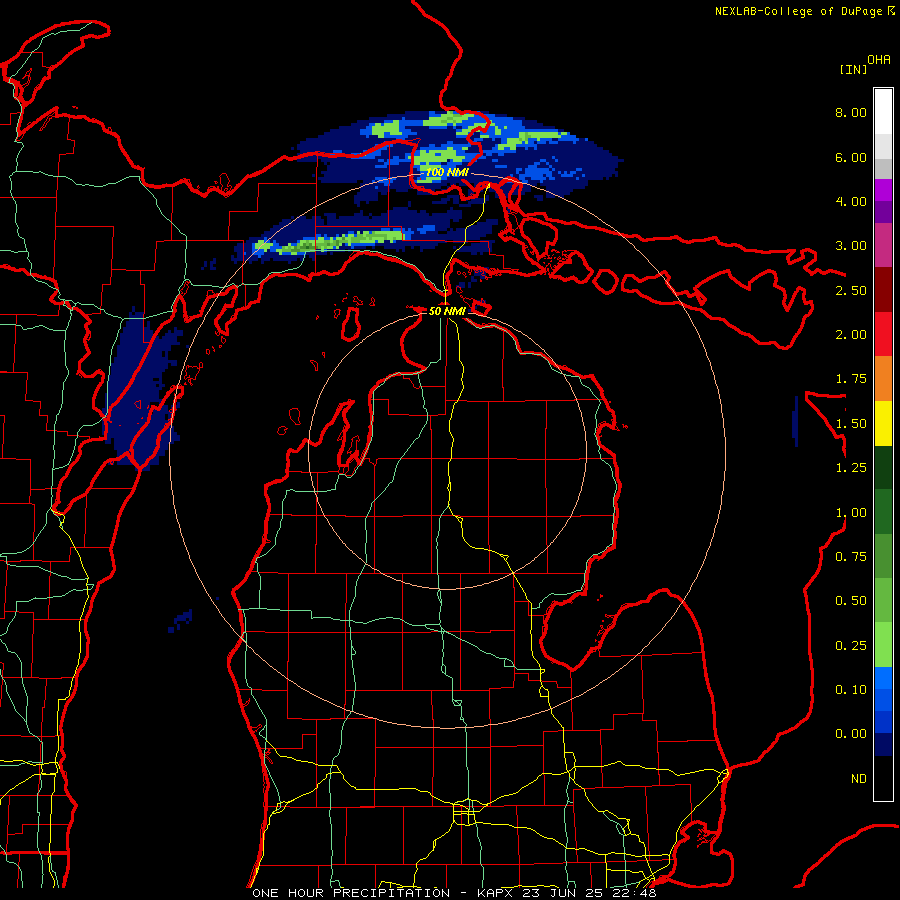Viewport: 900px width, 900px height.
Task: Pick the lightest green legend swatch near 0.25
Action: [x=883, y=645]
